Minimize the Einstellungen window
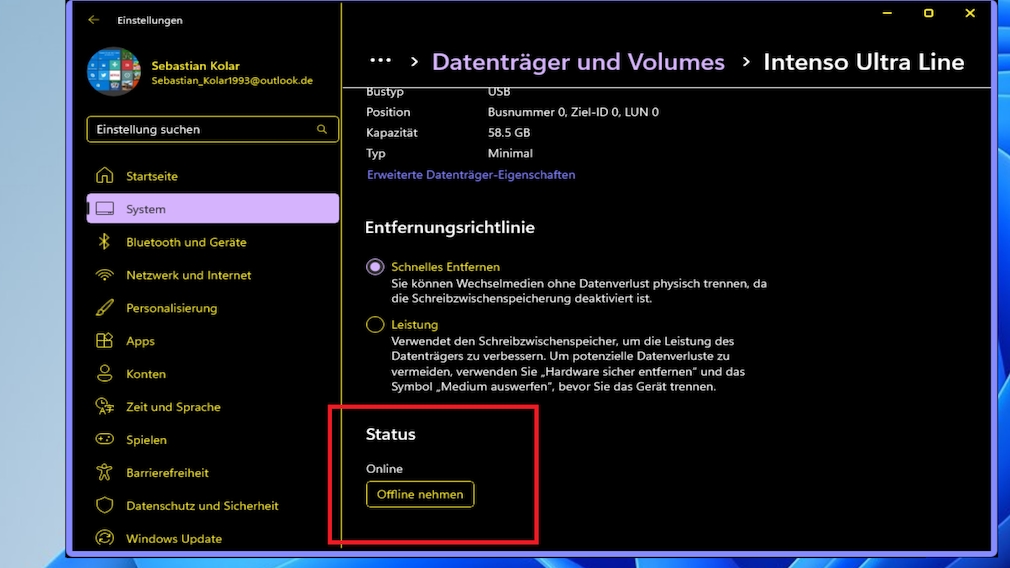The image size is (1010, 568). pyautogui.click(x=887, y=13)
